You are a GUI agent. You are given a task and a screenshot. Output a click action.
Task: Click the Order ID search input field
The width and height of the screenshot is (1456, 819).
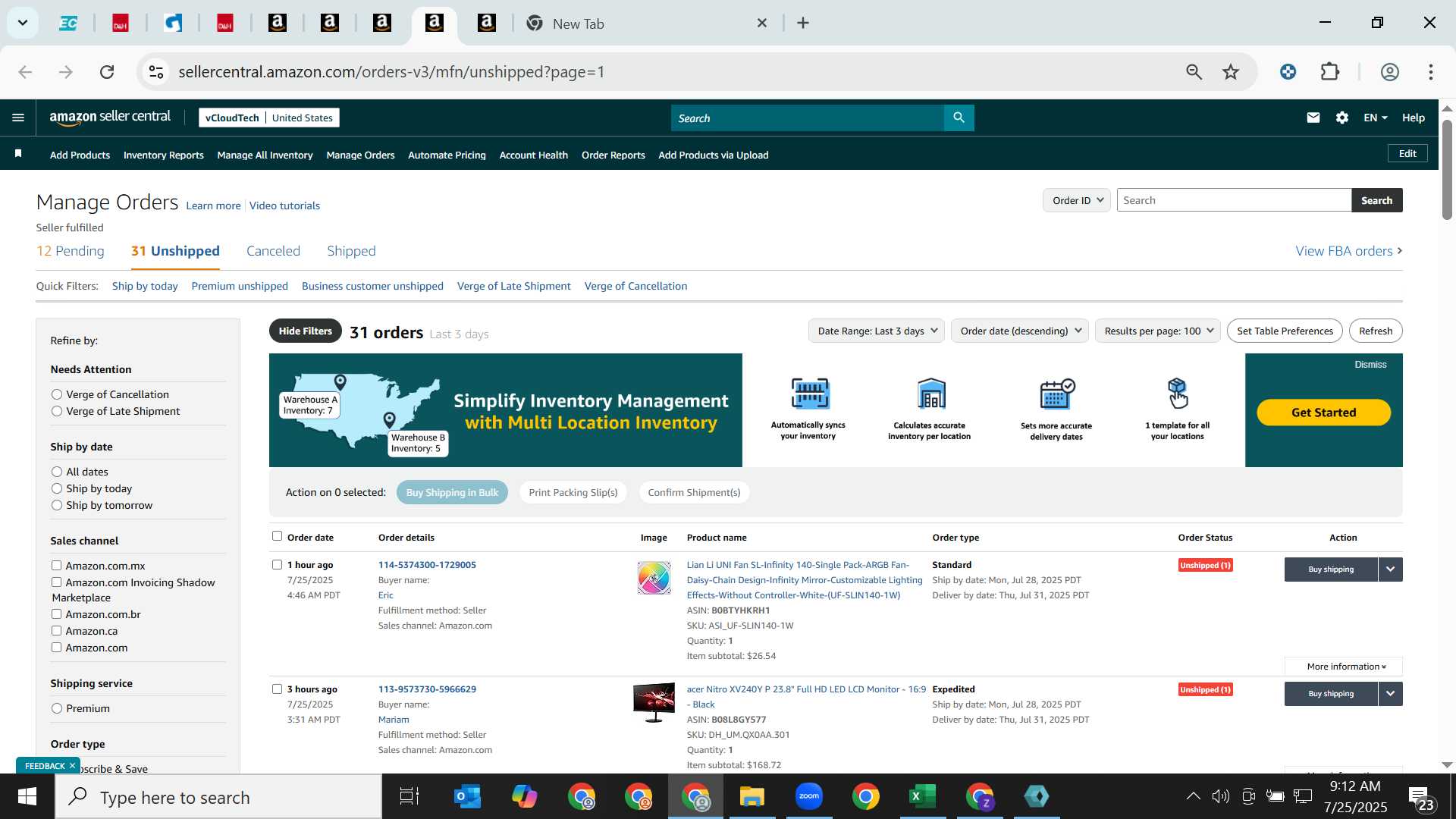click(x=1234, y=200)
